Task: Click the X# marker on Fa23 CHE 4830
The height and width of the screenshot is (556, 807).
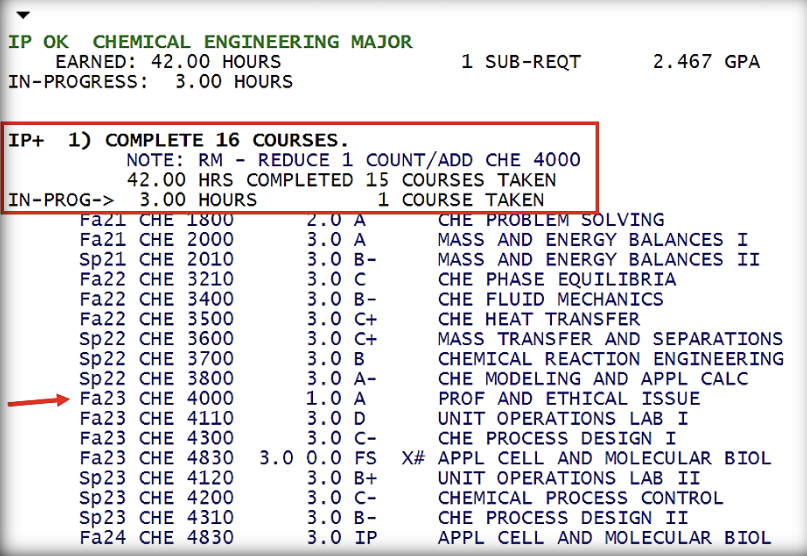Action: [413, 458]
